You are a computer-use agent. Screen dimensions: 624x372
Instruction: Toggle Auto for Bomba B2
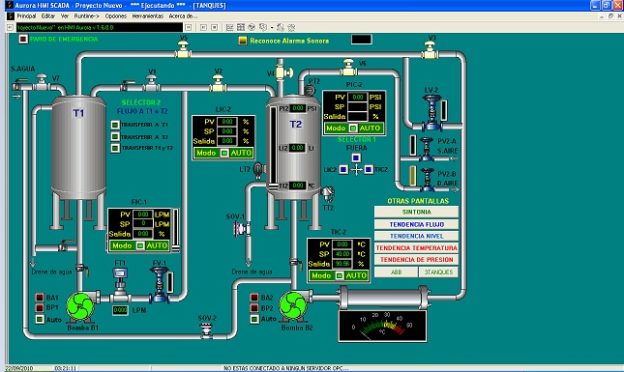click(x=254, y=319)
